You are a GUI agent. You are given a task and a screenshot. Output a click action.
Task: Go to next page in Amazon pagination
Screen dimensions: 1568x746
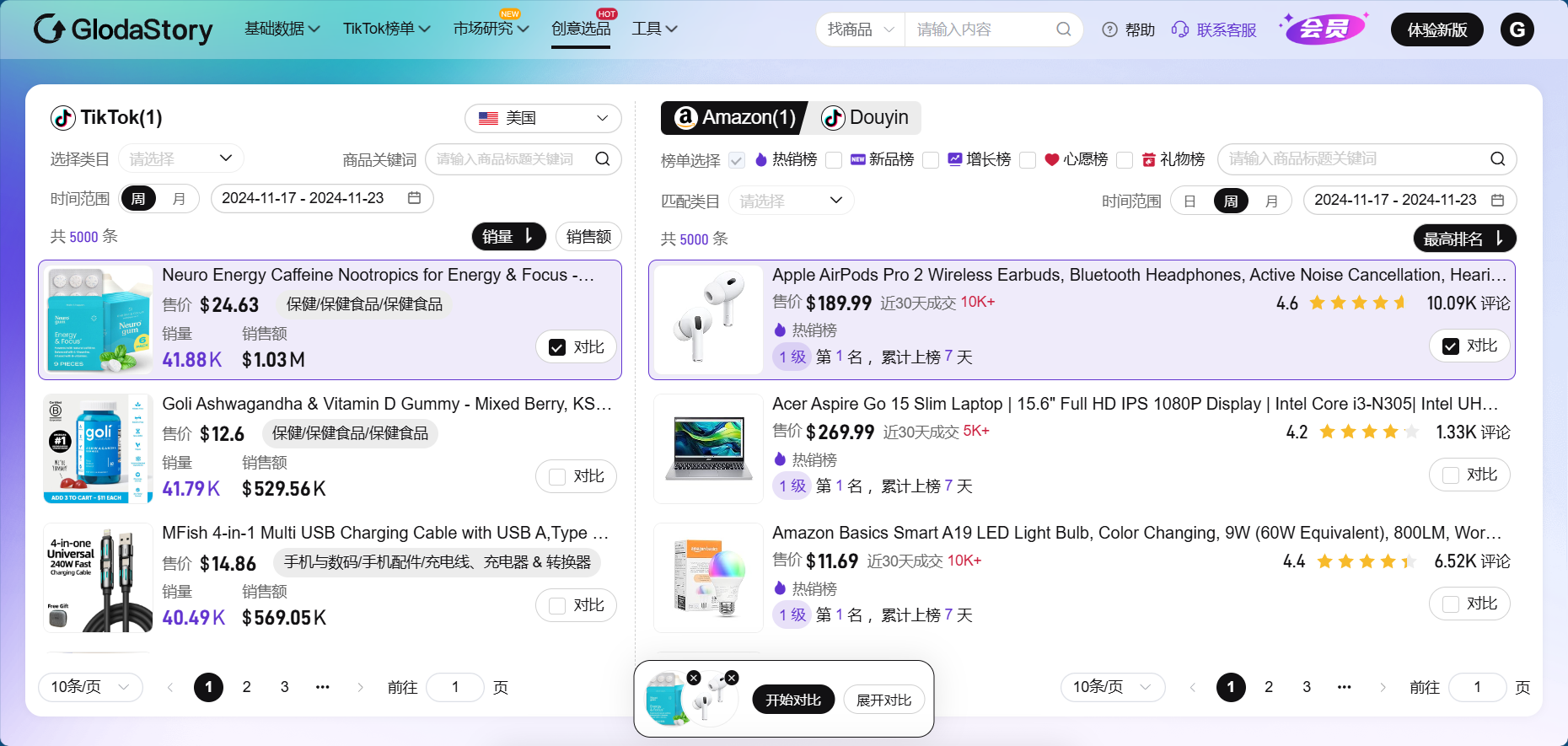point(1383,687)
